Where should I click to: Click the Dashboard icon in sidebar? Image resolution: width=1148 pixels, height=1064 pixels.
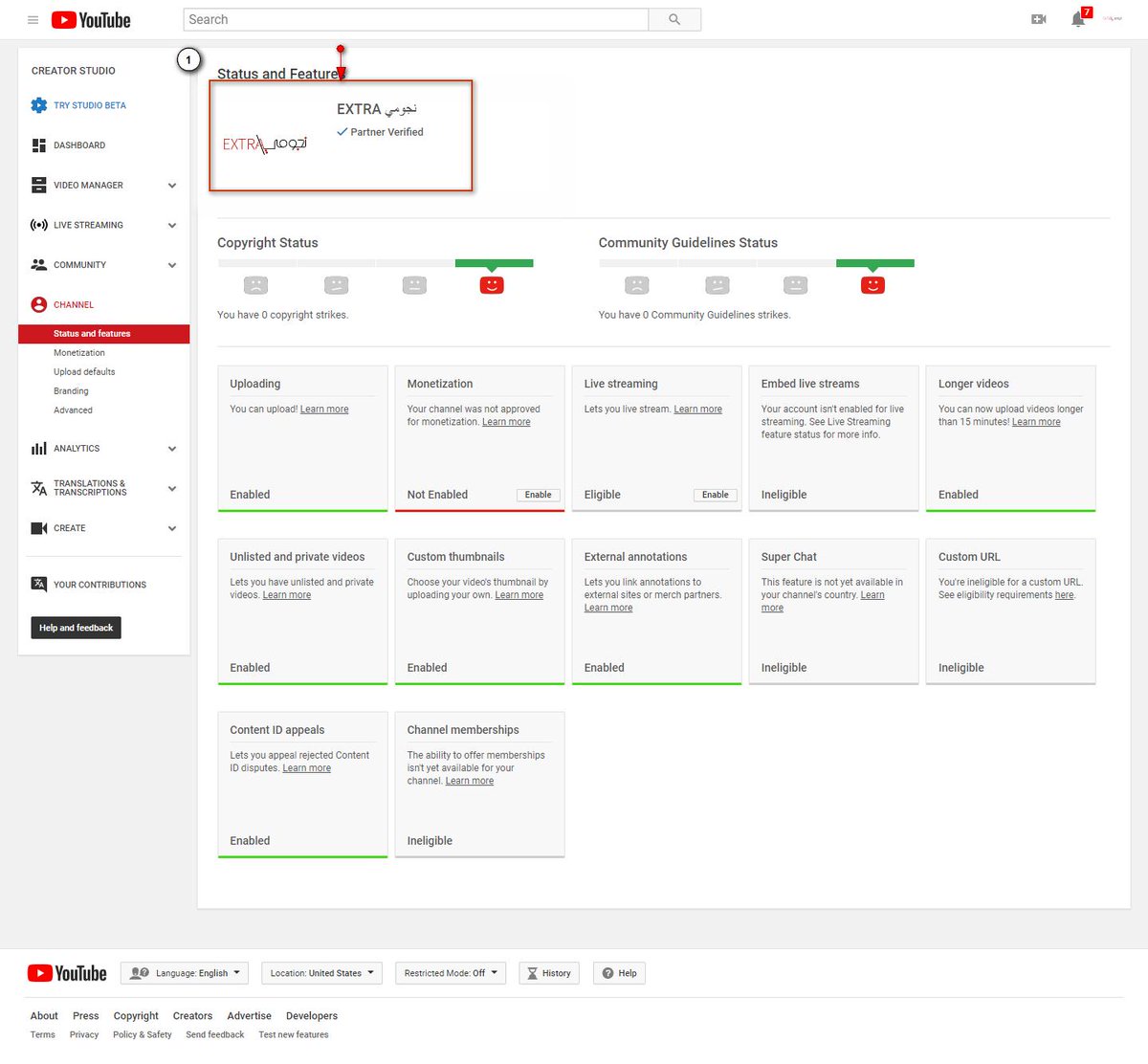[39, 145]
